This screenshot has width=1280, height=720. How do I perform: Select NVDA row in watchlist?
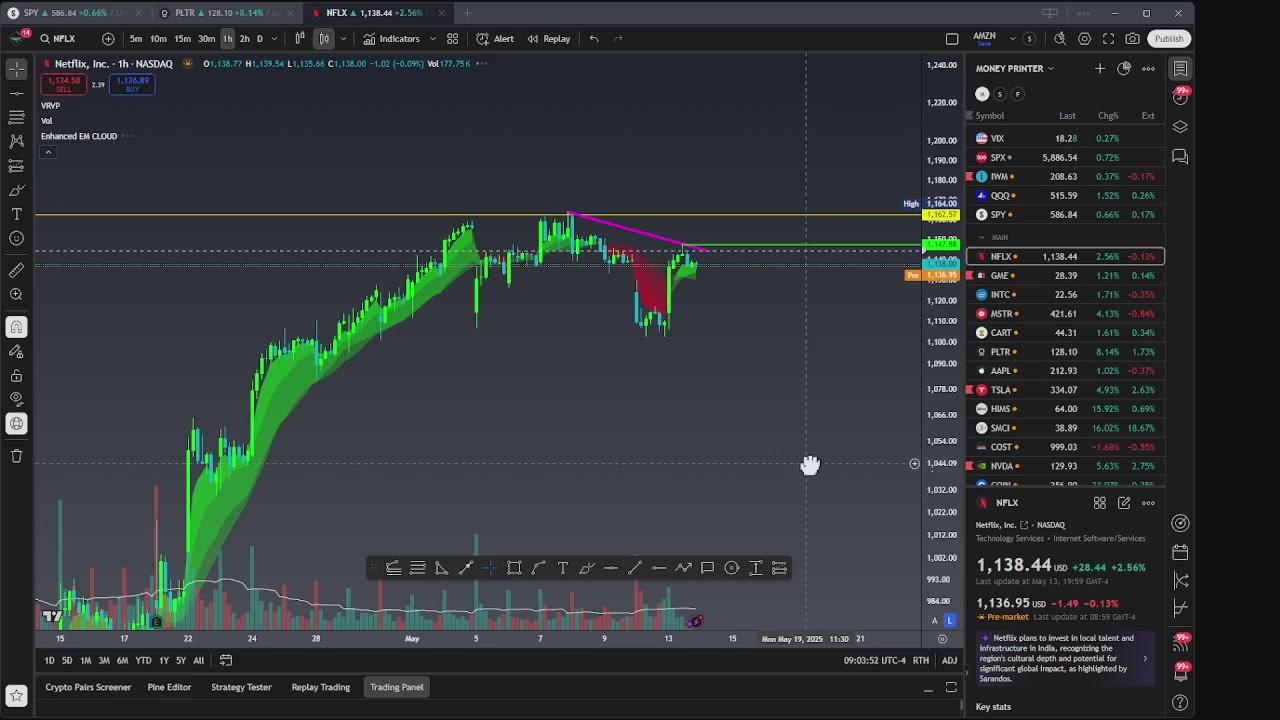pos(1065,466)
